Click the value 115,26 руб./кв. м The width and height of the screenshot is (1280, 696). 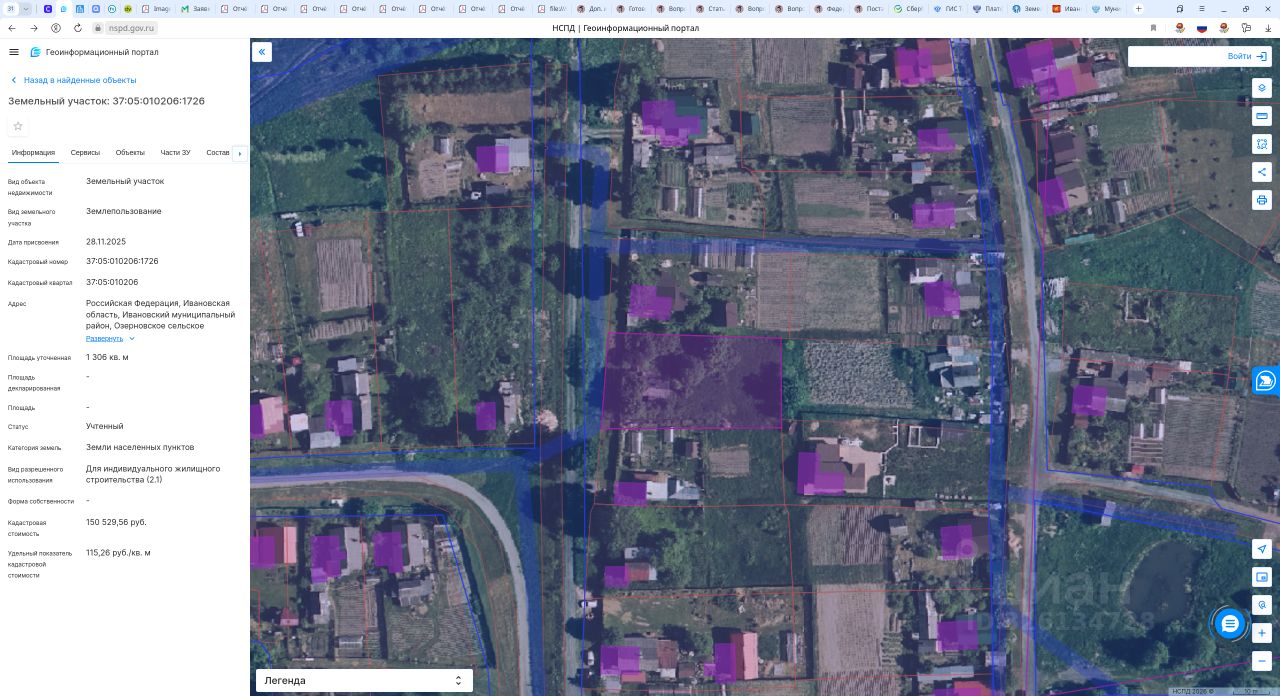coord(118,552)
